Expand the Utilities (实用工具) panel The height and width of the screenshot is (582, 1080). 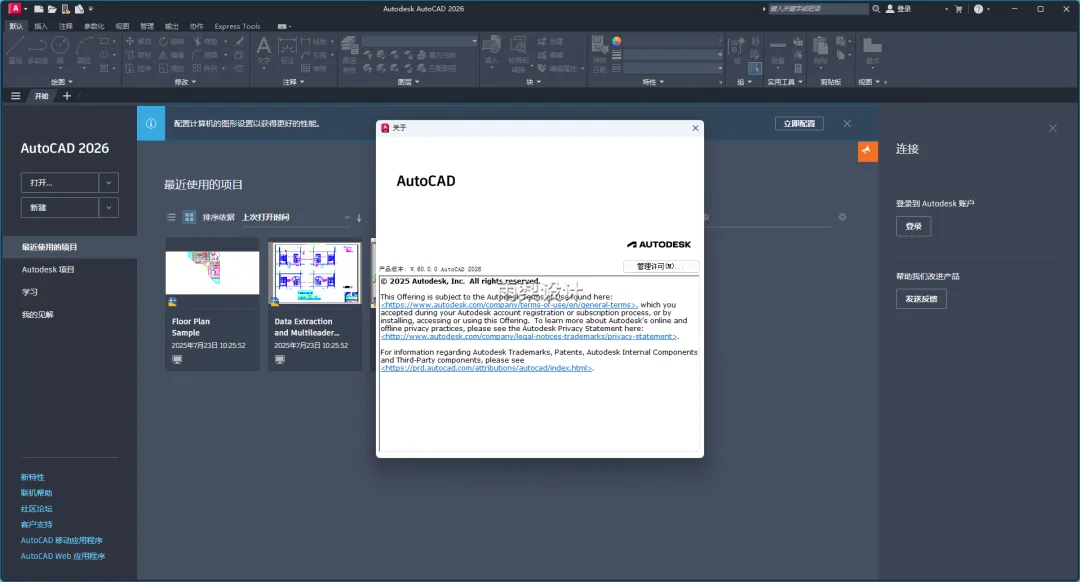(x=785, y=82)
